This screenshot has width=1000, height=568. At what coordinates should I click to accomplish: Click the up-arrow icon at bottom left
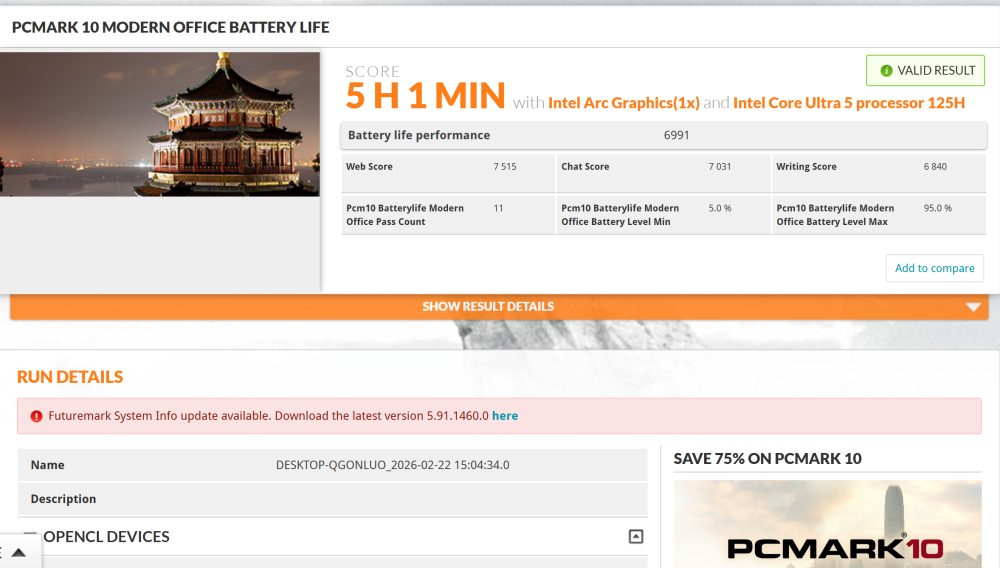pyautogui.click(x=20, y=551)
